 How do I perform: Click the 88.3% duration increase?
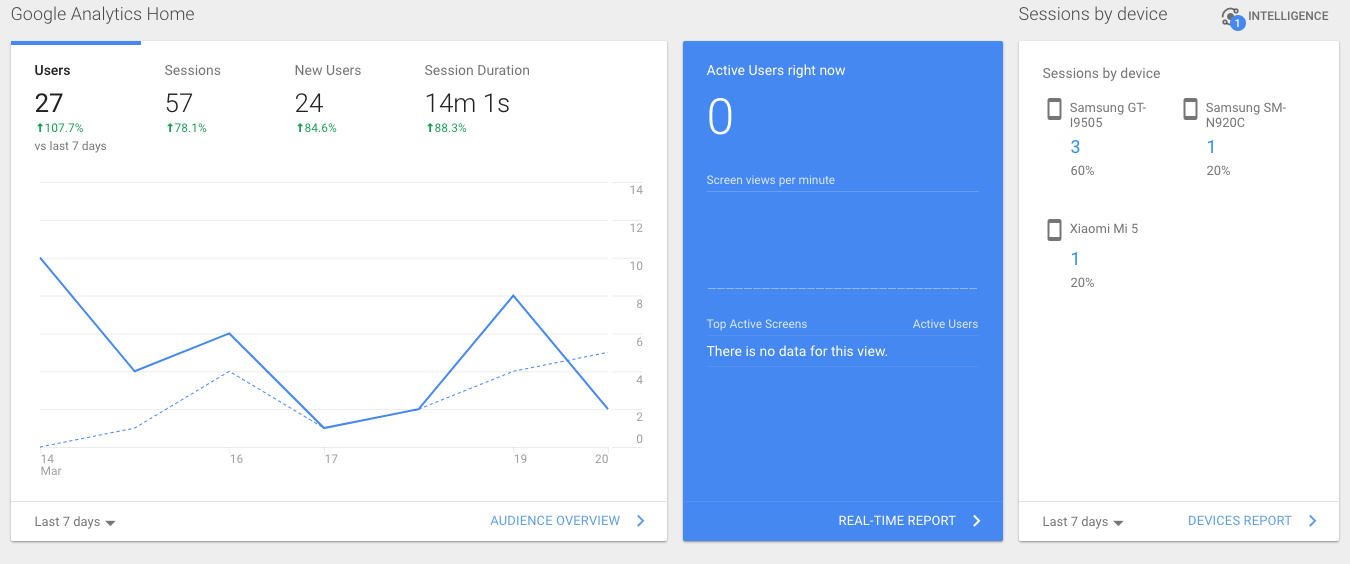tap(446, 128)
